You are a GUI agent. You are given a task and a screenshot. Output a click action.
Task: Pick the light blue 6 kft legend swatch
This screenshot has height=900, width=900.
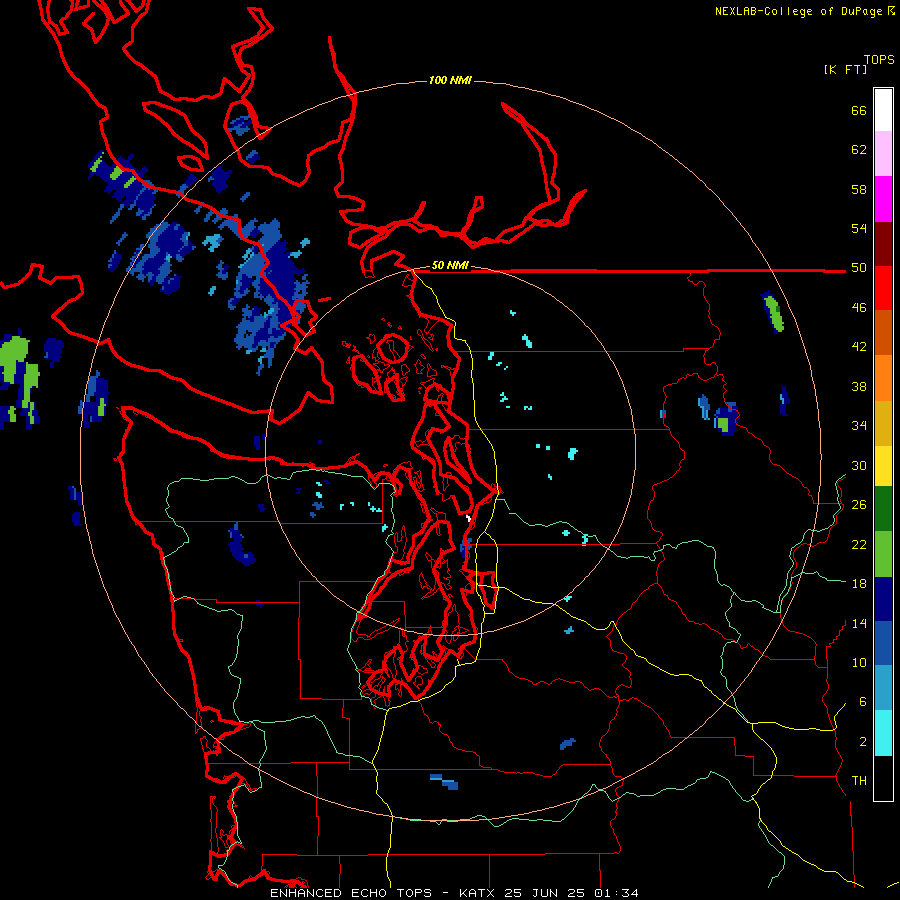point(883,688)
